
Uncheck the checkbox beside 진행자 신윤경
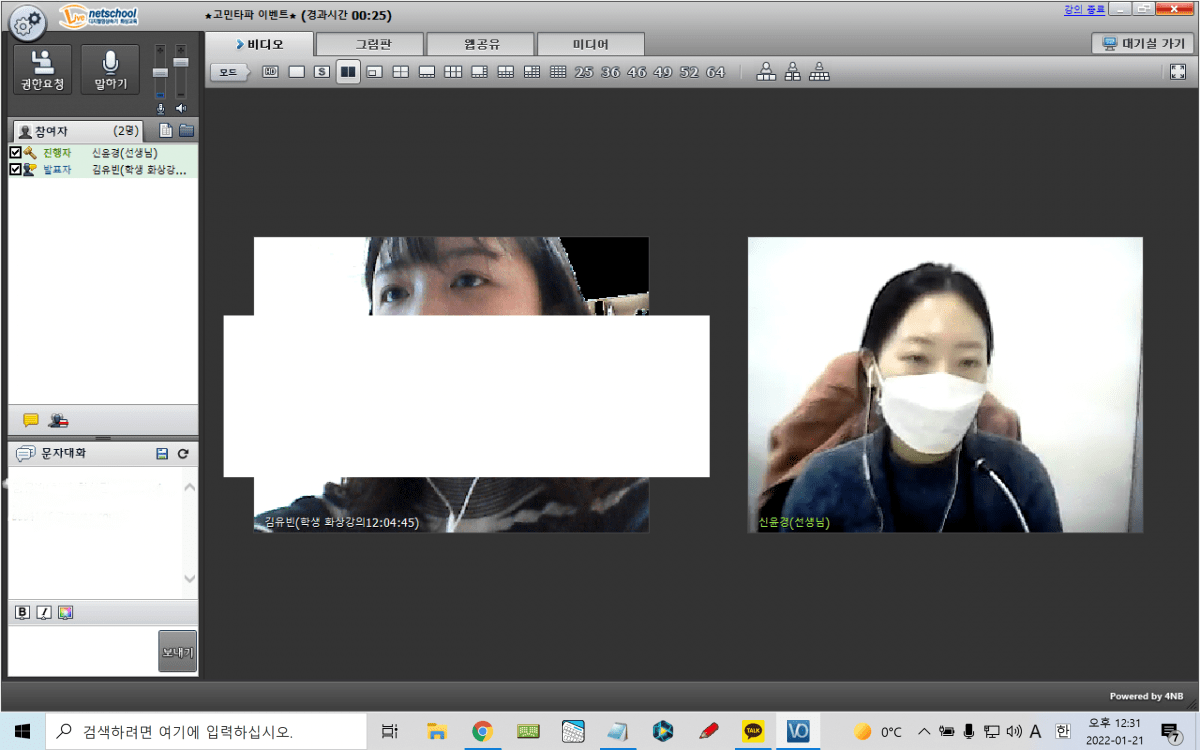15,153
